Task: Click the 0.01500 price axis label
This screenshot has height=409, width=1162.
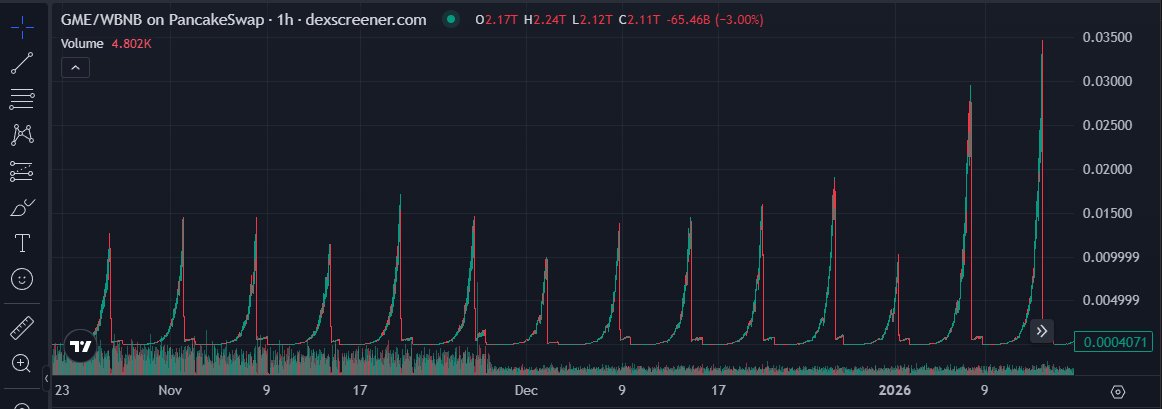Action: click(x=1107, y=213)
